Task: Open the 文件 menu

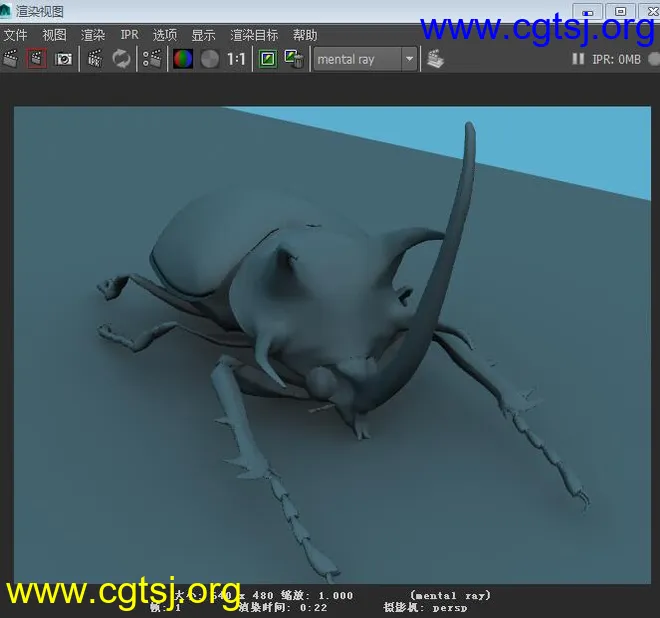Action: coord(15,35)
